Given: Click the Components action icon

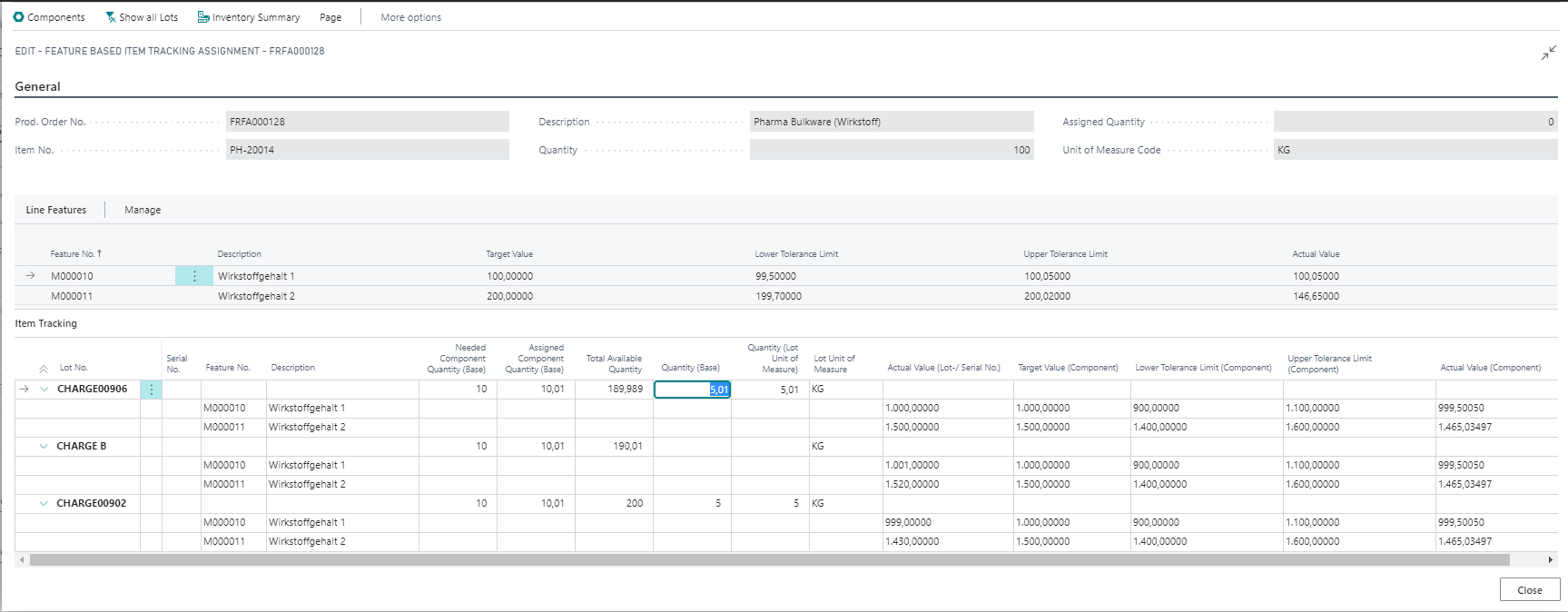Looking at the screenshot, I should pos(18,17).
